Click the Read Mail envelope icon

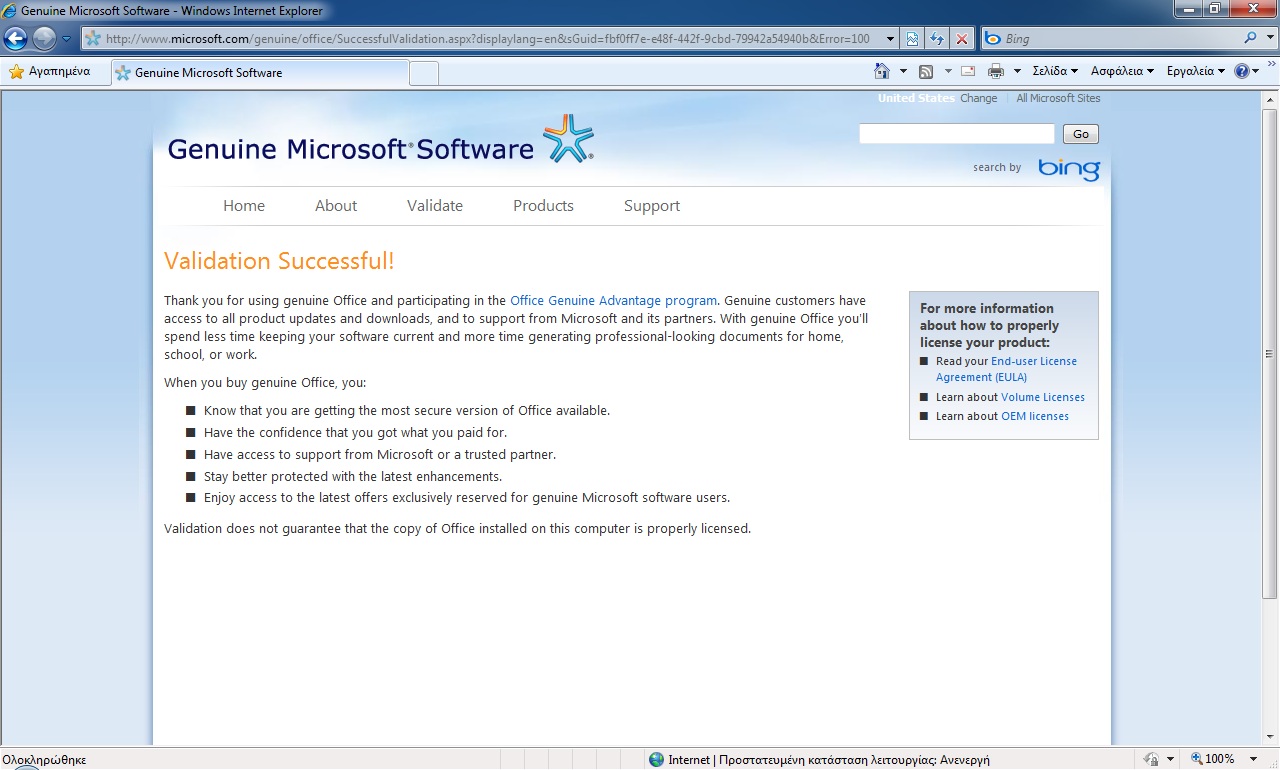[968, 71]
